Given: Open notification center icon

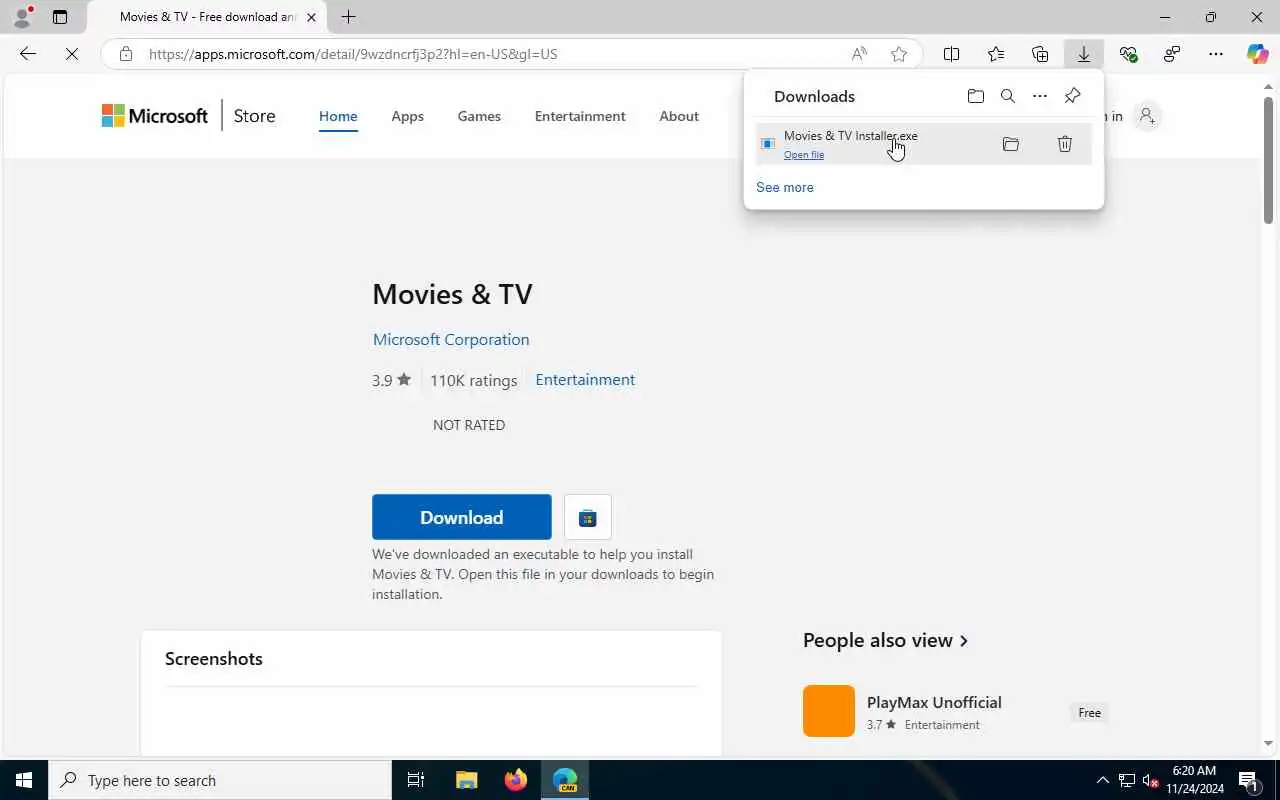Looking at the screenshot, I should pyautogui.click(x=1250, y=780).
